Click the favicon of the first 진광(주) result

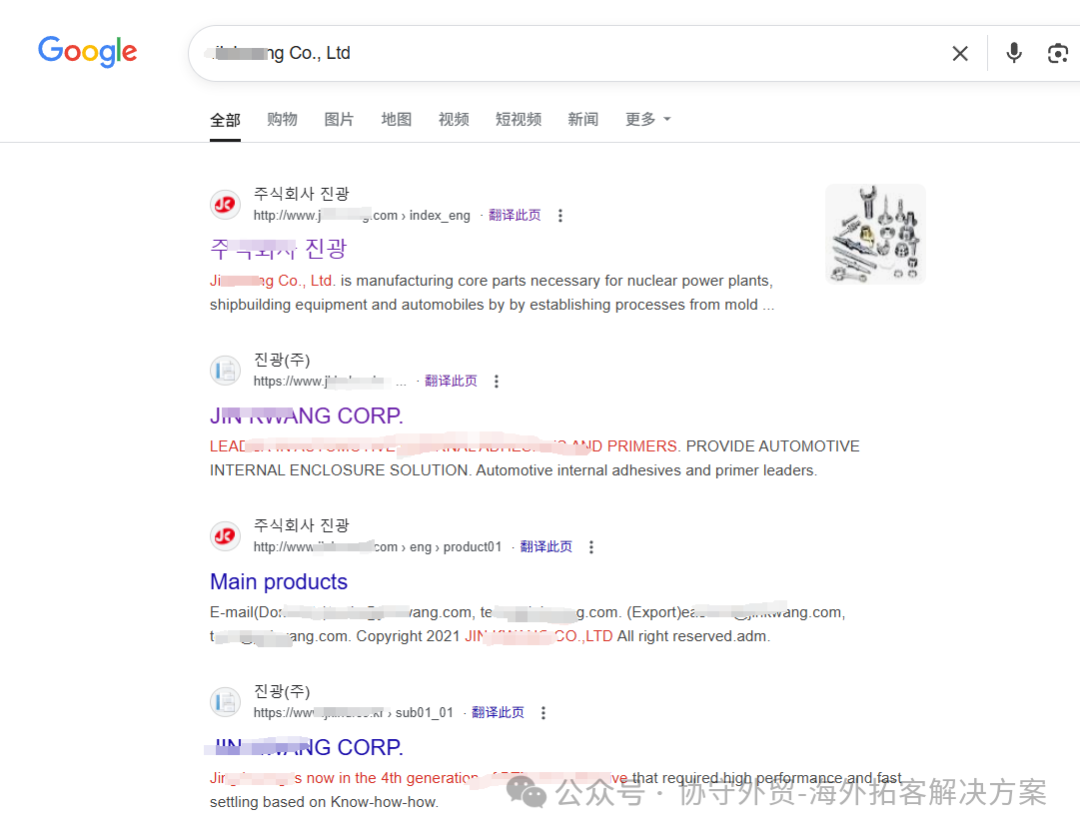225,370
